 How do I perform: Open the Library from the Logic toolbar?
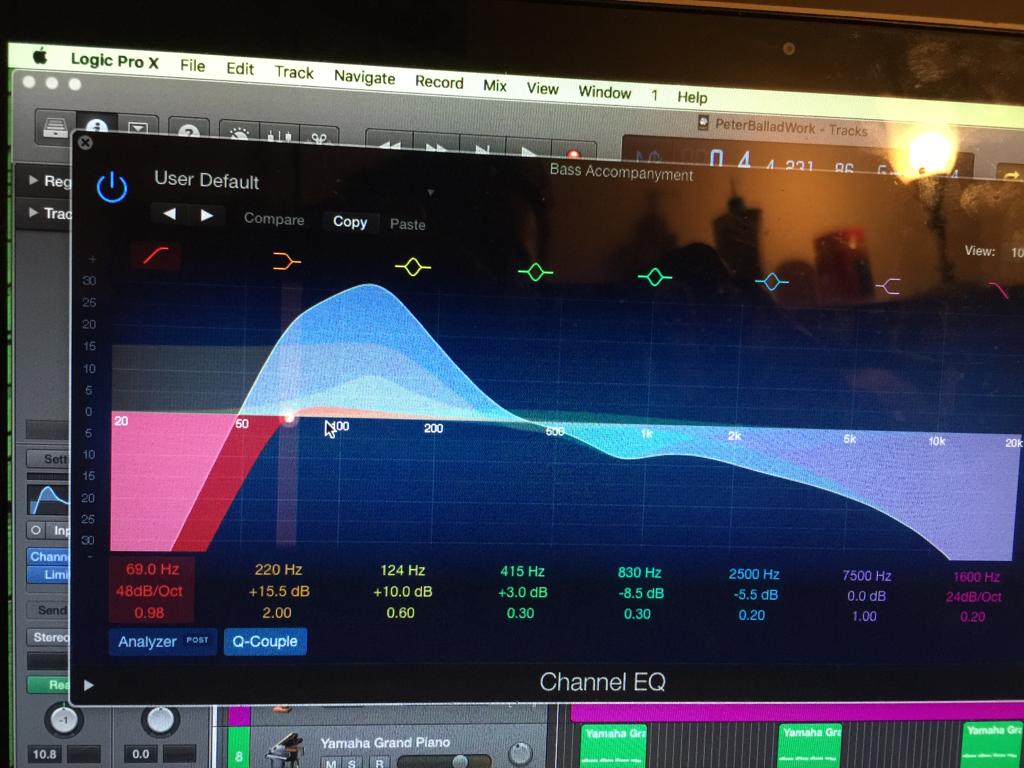[x=56, y=126]
